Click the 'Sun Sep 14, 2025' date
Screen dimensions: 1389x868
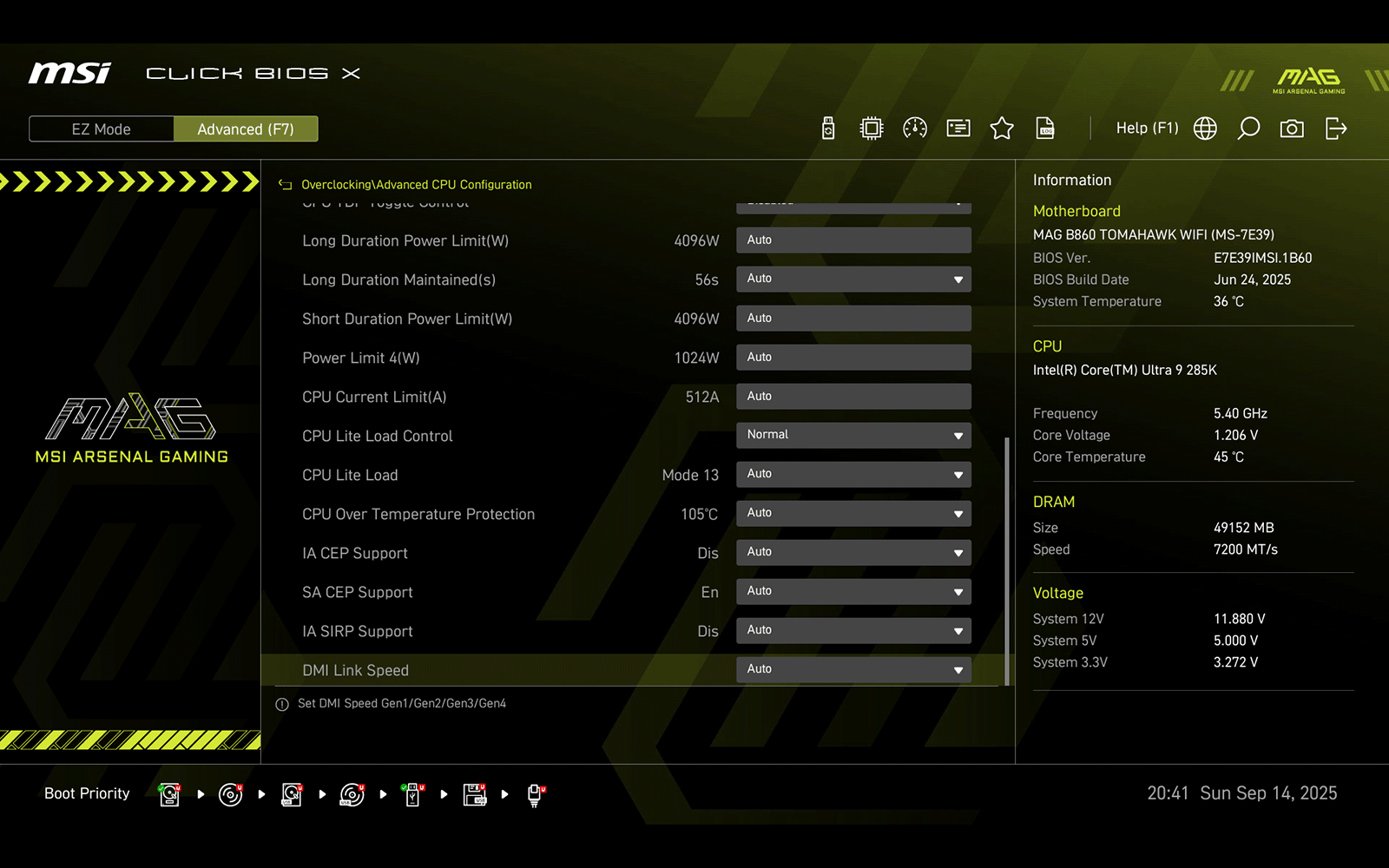tap(1268, 793)
